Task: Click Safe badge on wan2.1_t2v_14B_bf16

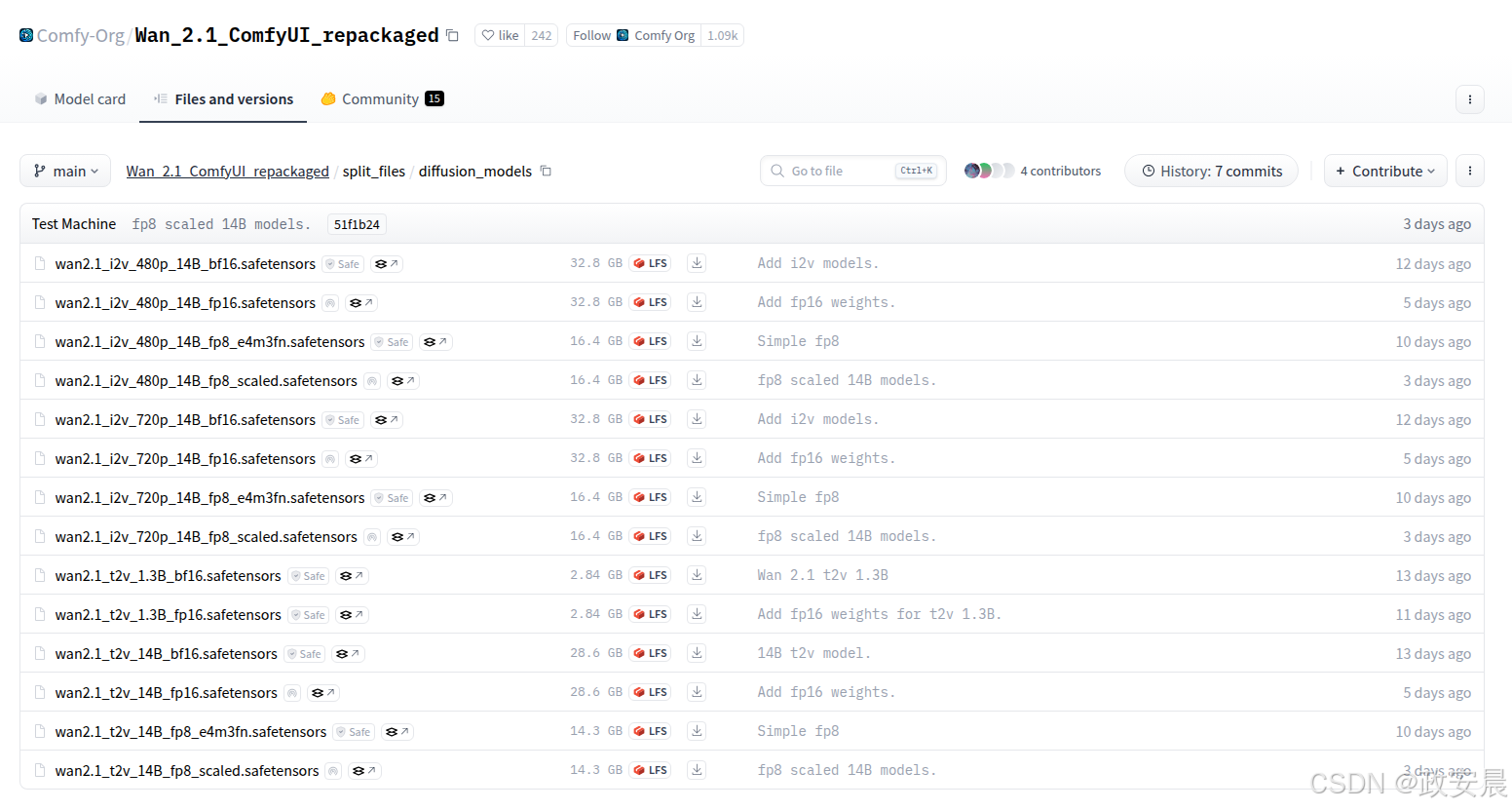Action: point(305,654)
